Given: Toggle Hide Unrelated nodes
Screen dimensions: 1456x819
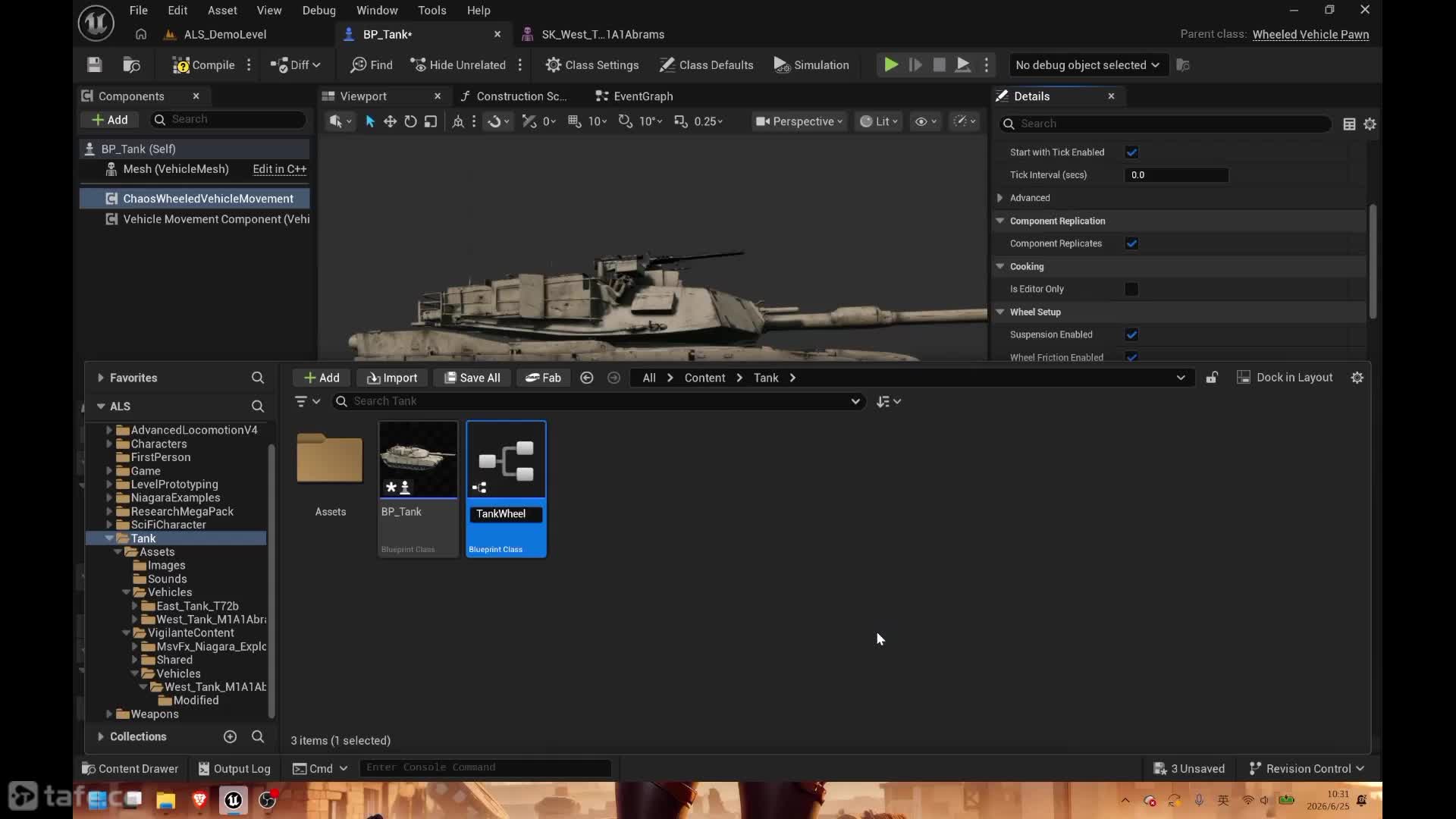Looking at the screenshot, I should point(458,65).
